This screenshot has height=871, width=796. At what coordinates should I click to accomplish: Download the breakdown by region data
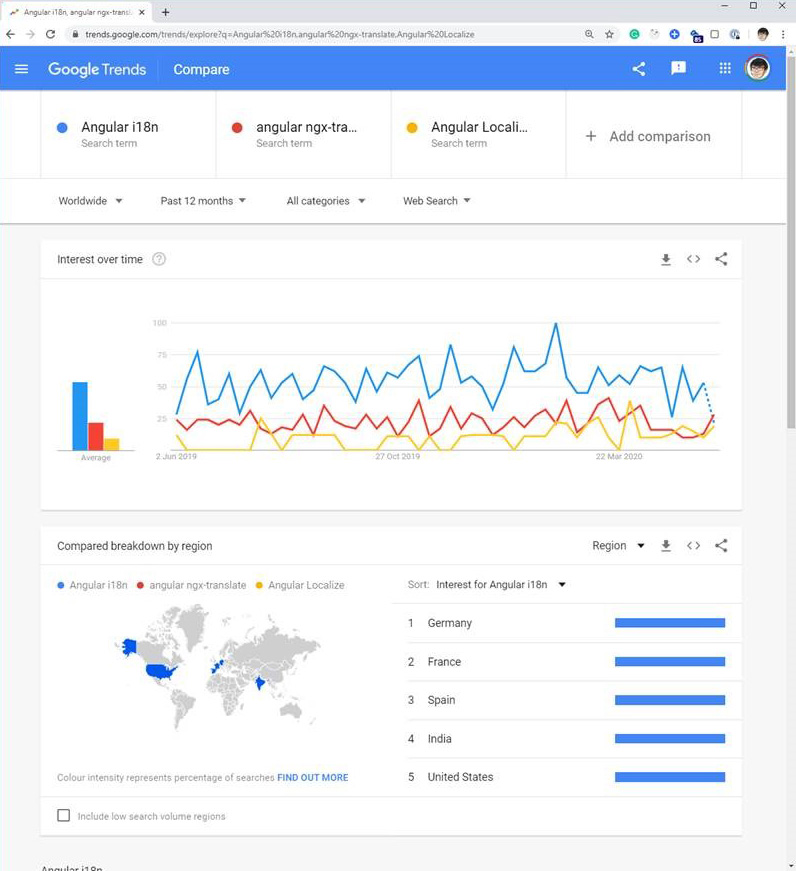(665, 546)
